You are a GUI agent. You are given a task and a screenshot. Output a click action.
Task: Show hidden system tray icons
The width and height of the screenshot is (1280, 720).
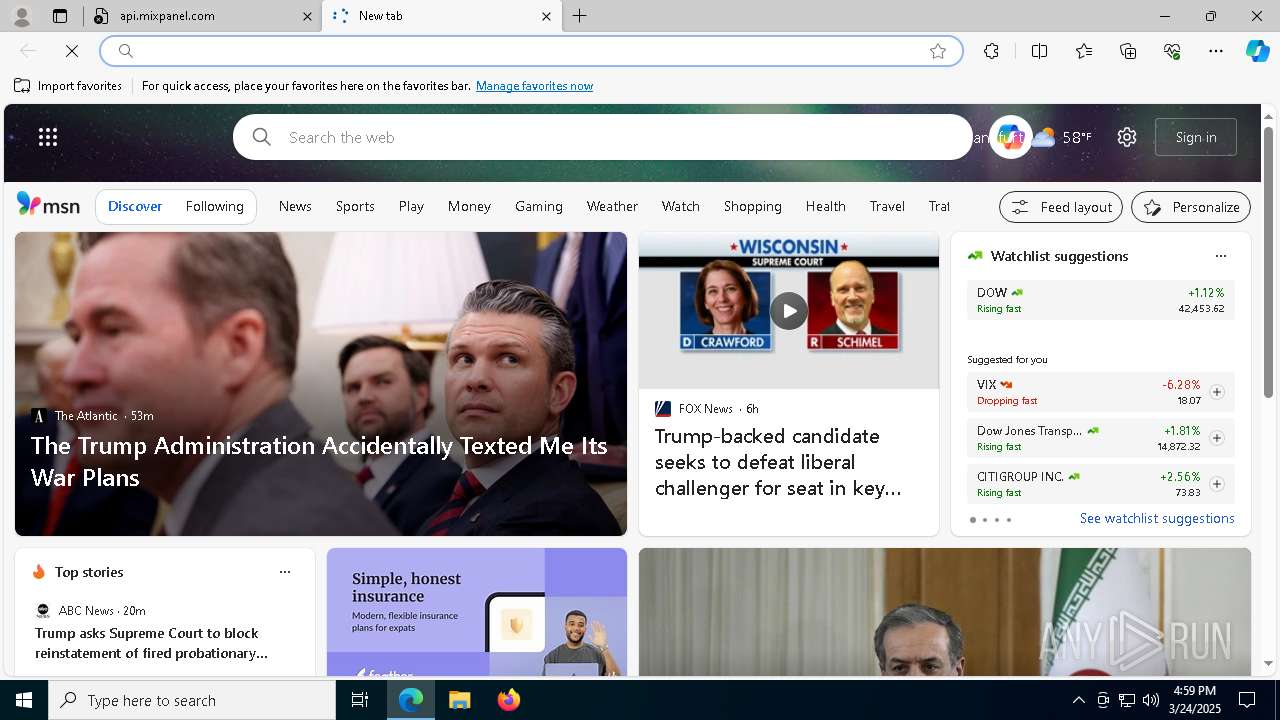(x=1078, y=700)
